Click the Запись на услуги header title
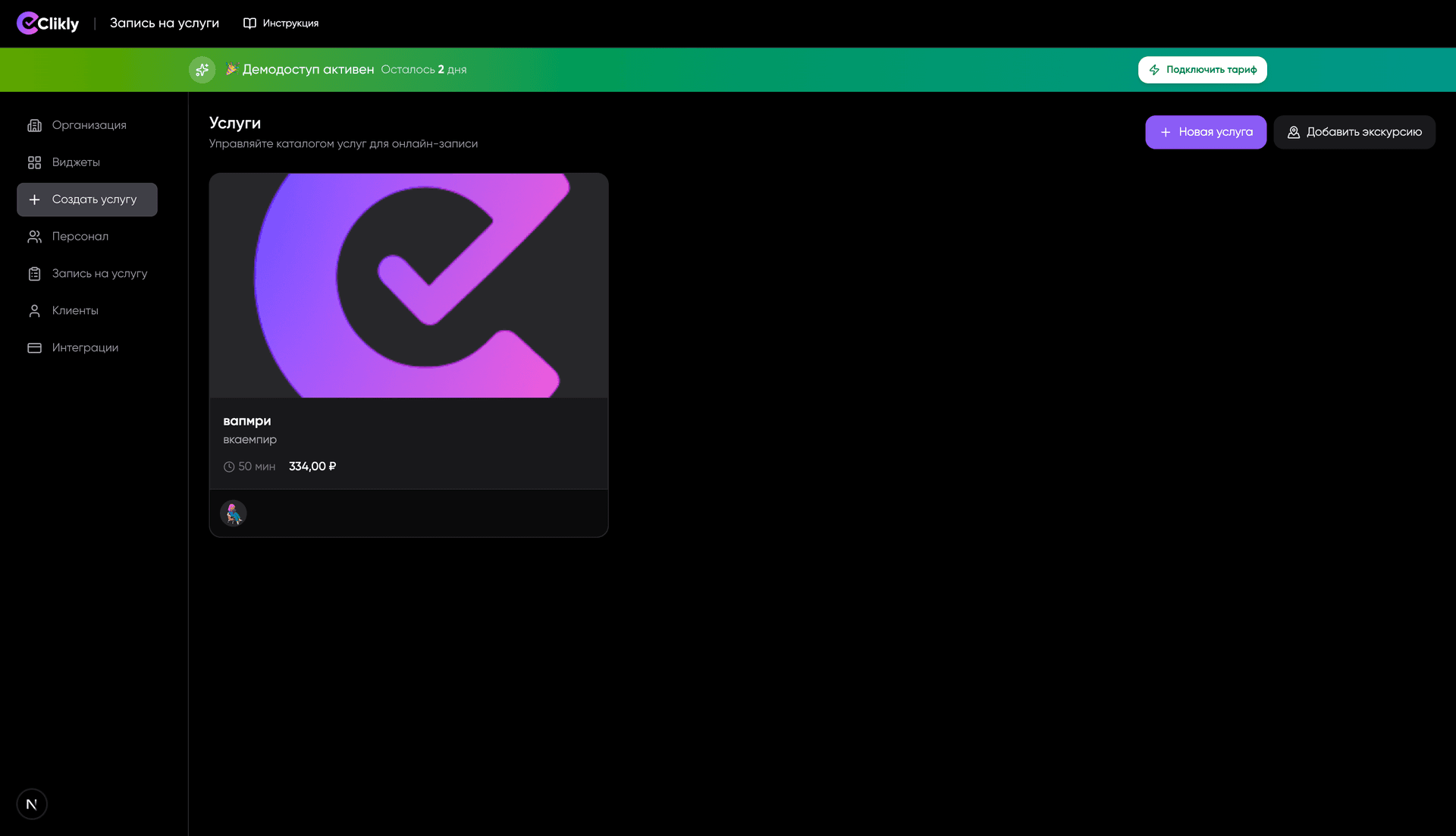The width and height of the screenshot is (1456, 836). (x=165, y=24)
